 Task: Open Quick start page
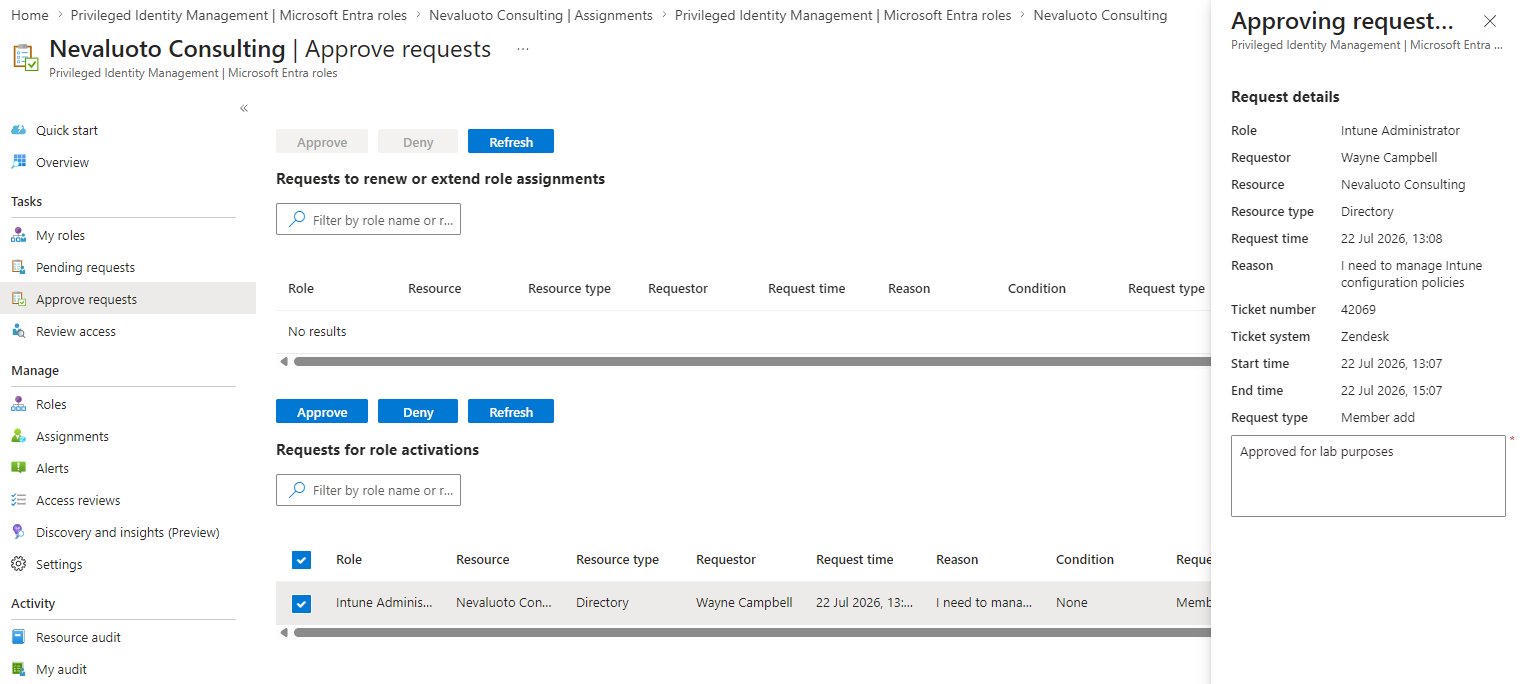67,130
